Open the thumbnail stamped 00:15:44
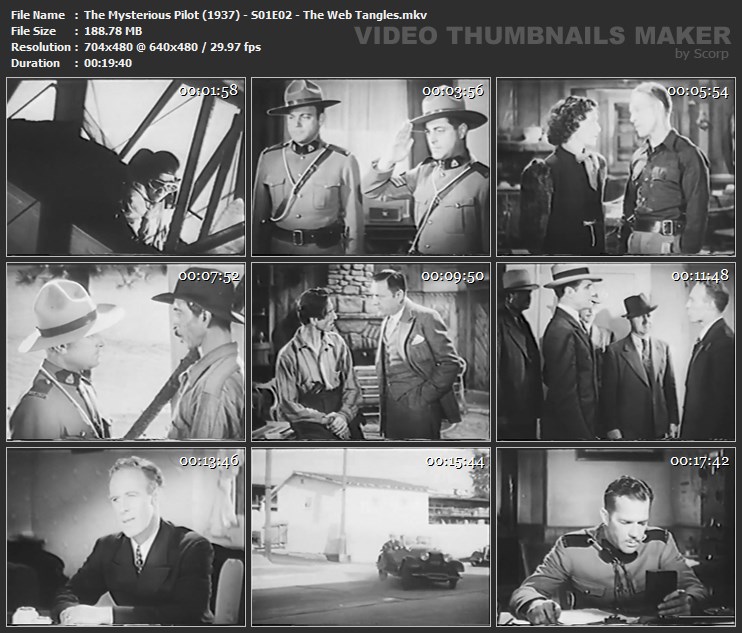742x633 pixels. click(371, 536)
